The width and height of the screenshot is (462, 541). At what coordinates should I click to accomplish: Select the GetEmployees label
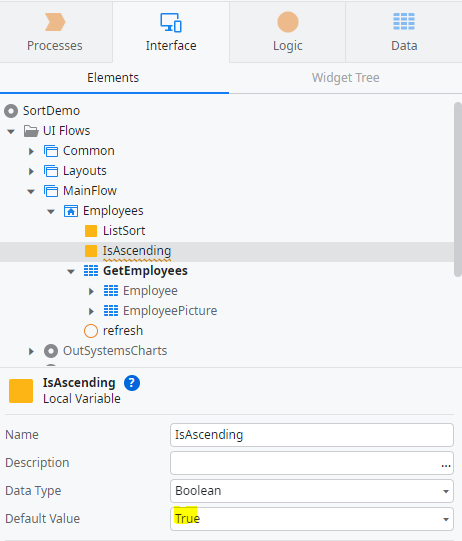pos(145,271)
